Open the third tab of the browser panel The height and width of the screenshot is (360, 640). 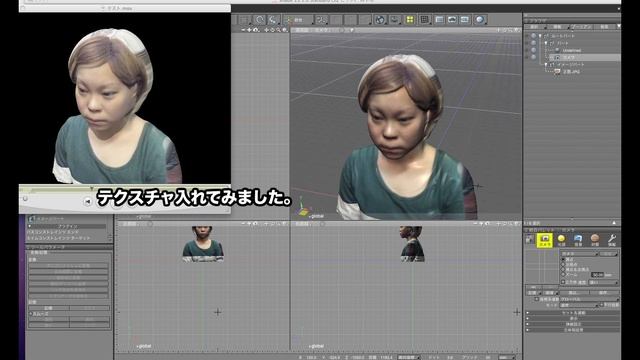[581, 27]
